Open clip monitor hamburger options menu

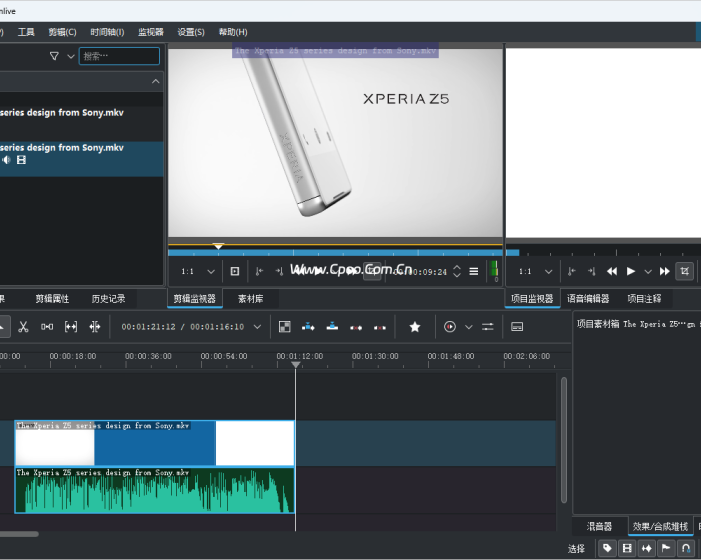pos(474,271)
